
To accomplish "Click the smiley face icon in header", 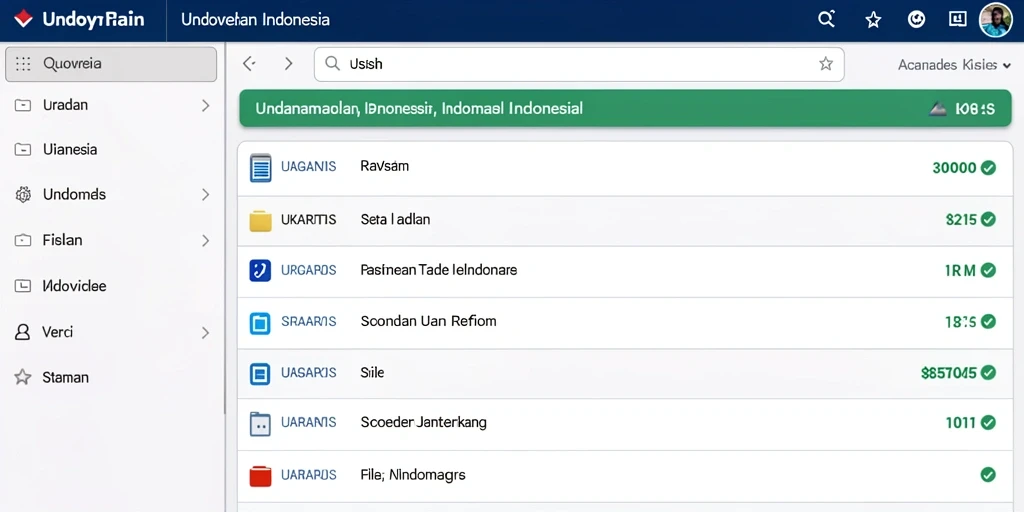I will (917, 20).
